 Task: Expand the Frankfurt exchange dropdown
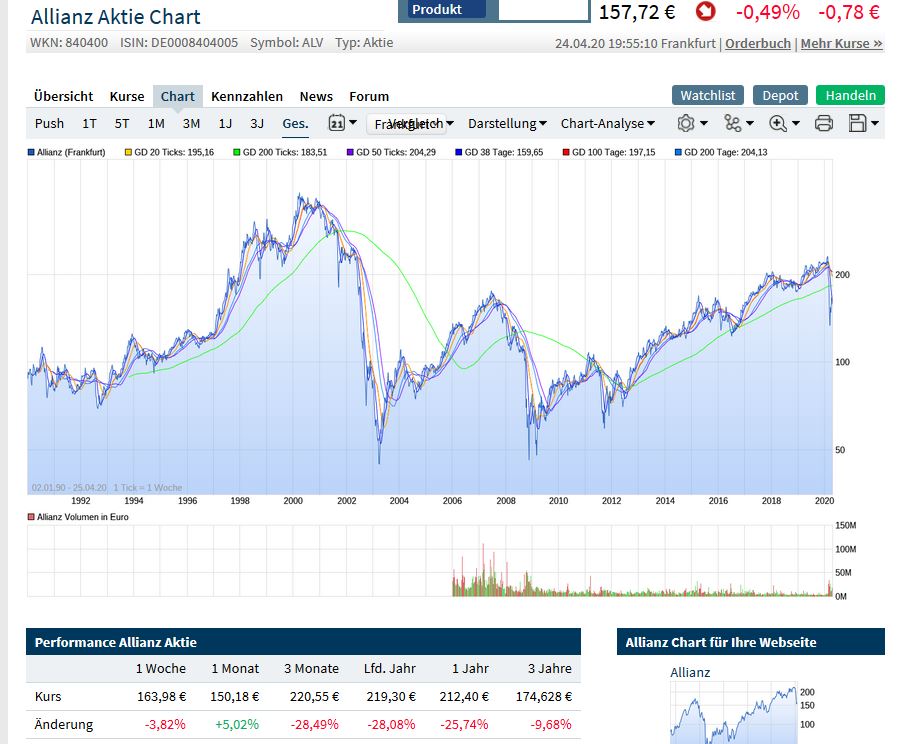pos(406,124)
